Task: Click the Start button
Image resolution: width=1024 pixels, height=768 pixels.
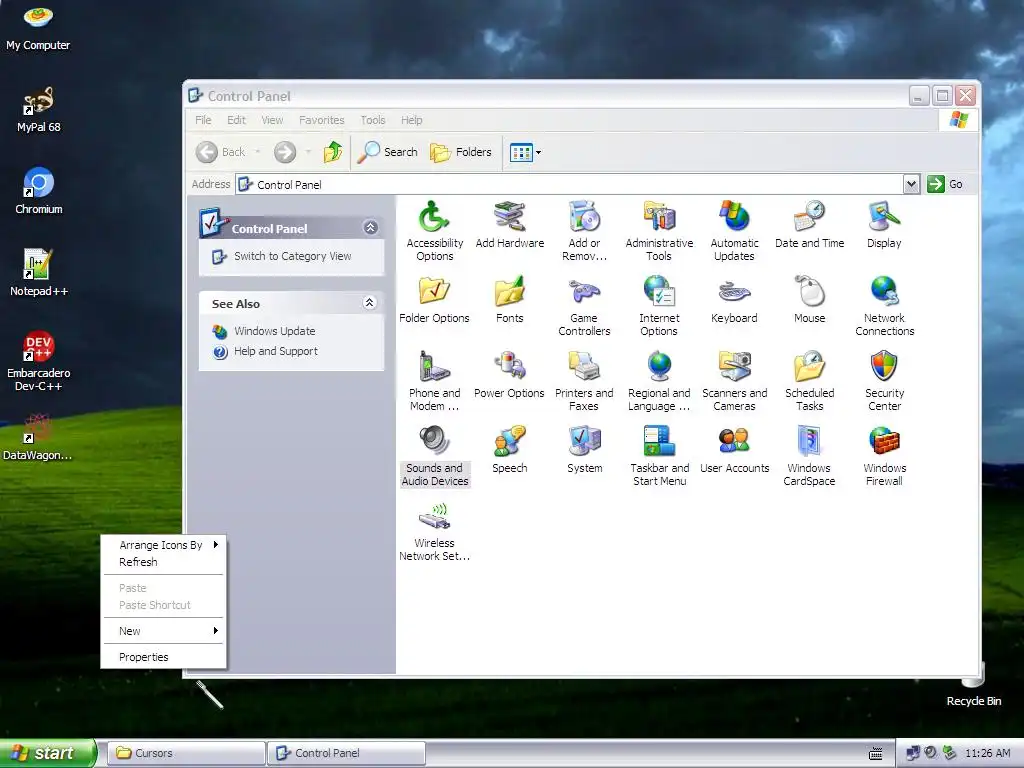Action: (48, 753)
